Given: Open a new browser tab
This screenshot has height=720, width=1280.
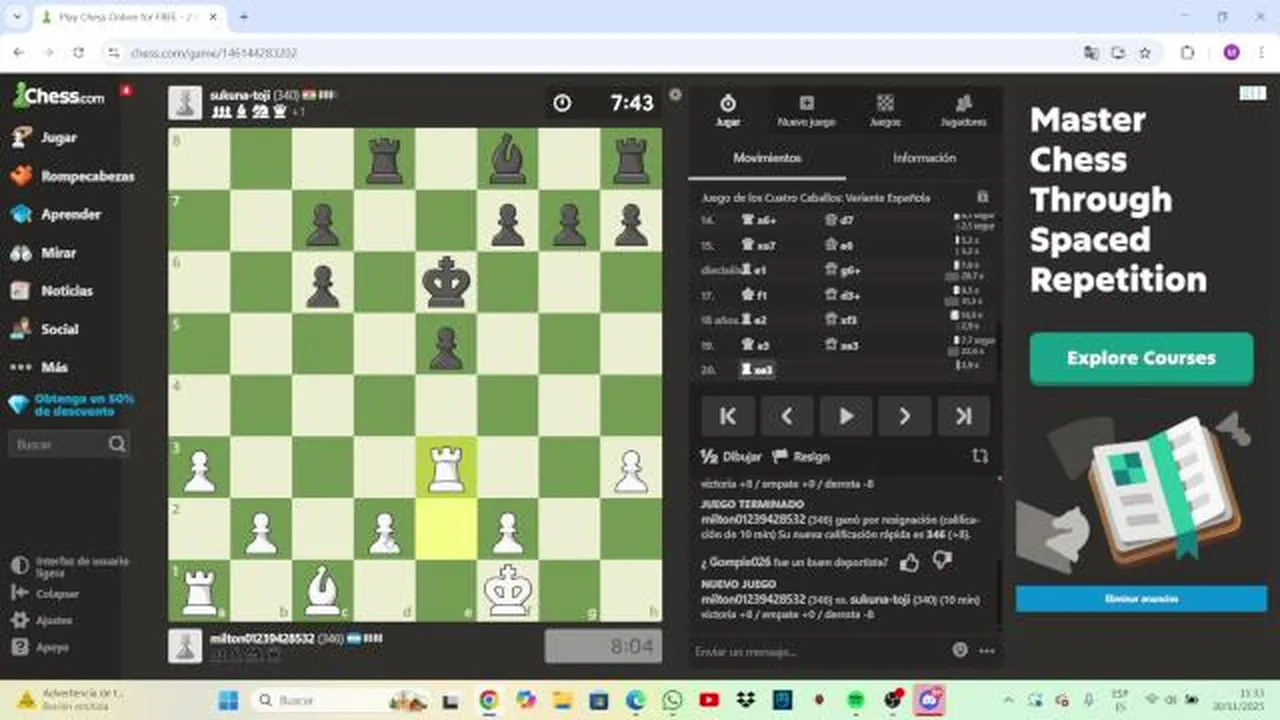Looking at the screenshot, I should pos(243,17).
